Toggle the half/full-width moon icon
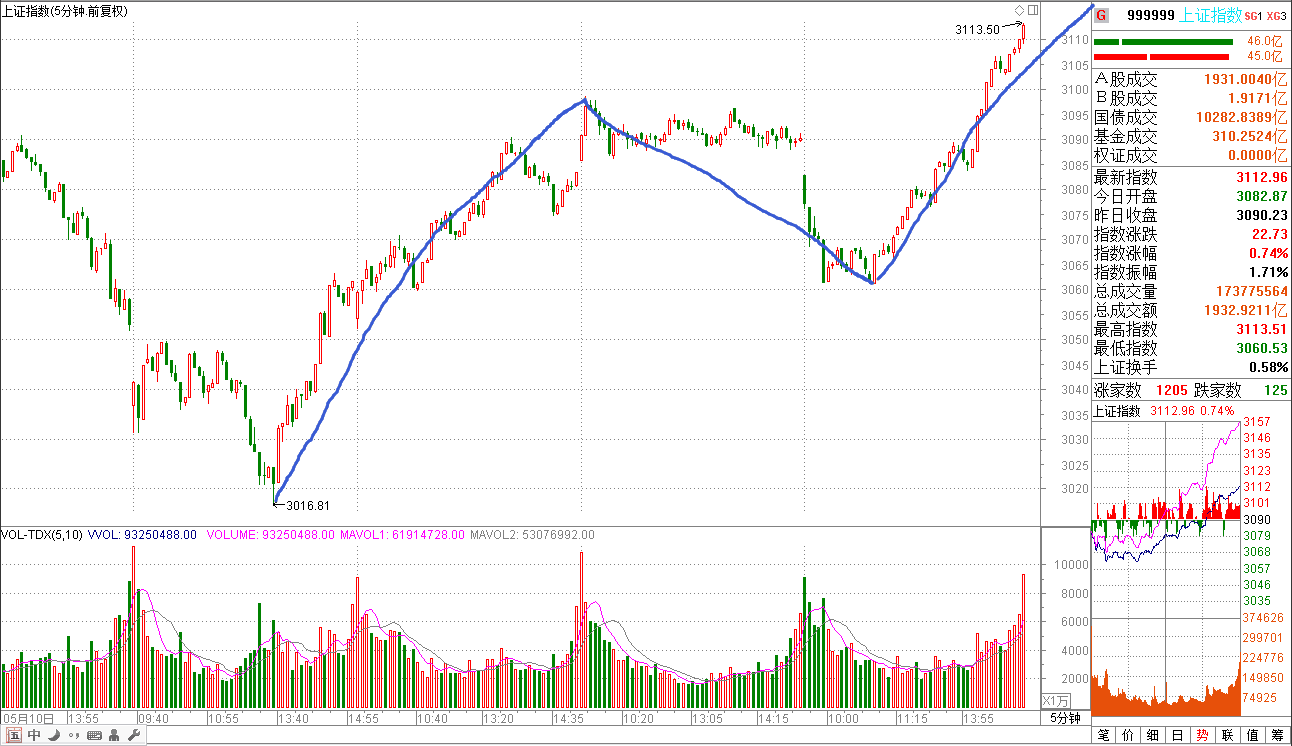 point(54,736)
